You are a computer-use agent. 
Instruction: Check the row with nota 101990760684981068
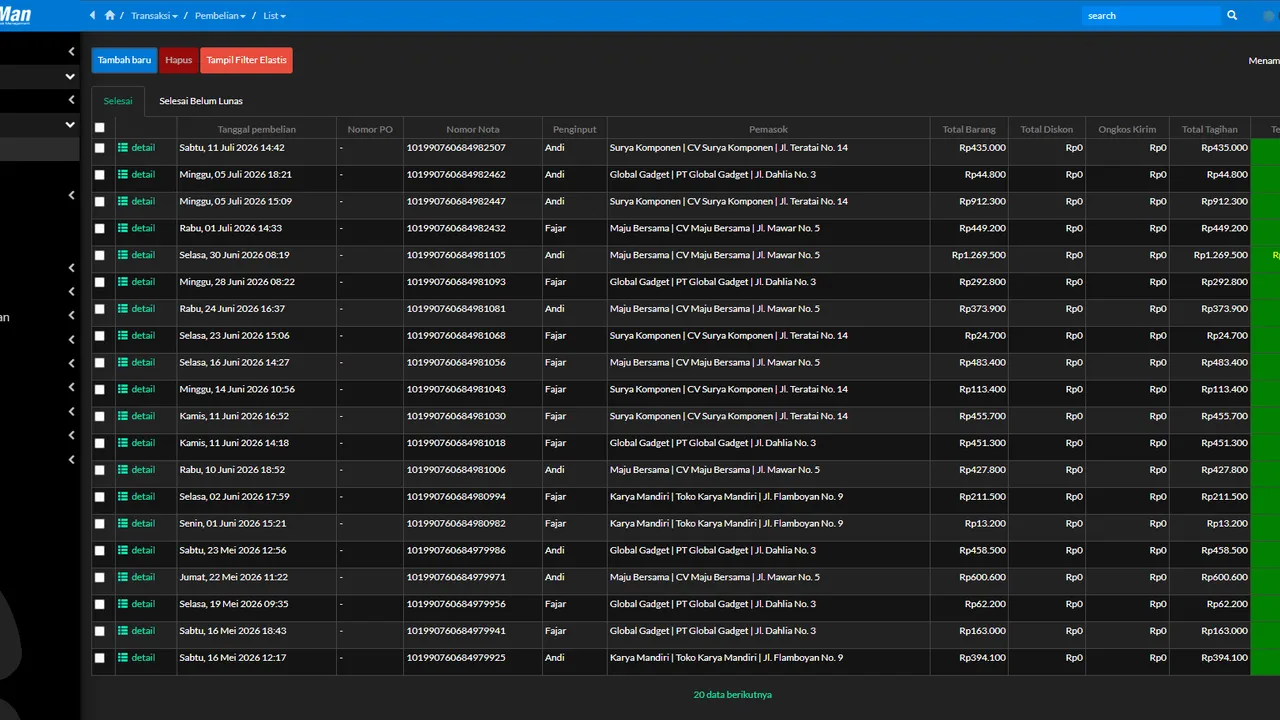99,336
